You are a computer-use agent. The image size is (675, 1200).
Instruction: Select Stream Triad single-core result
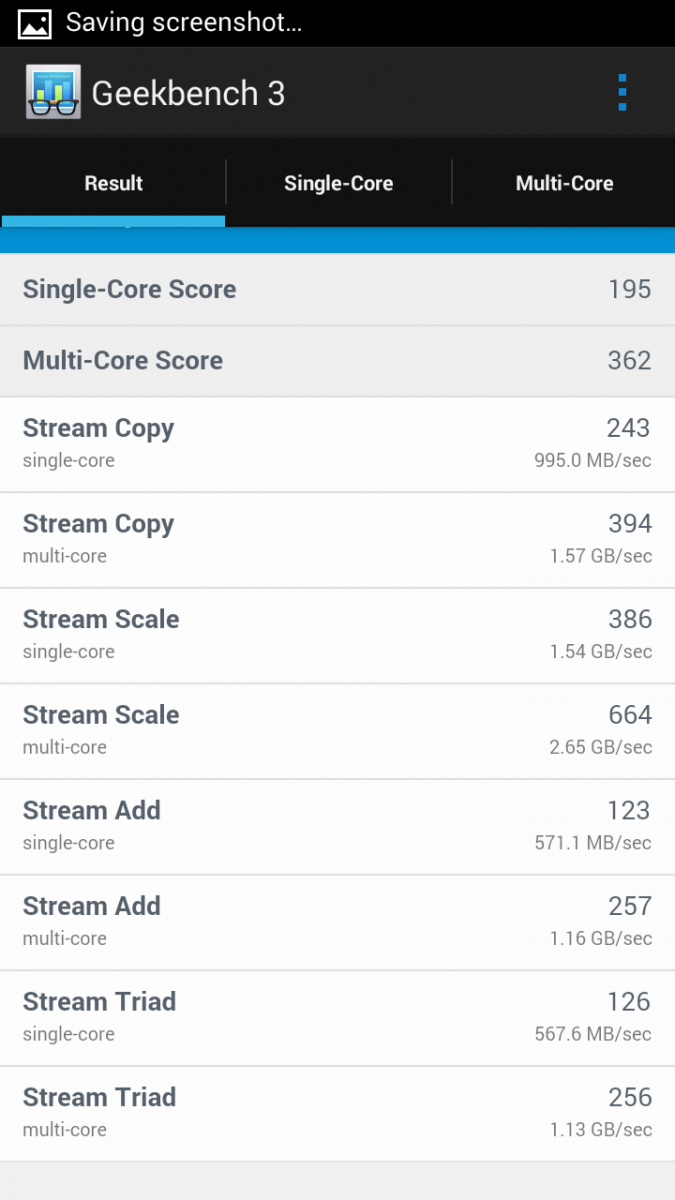pos(337,1018)
